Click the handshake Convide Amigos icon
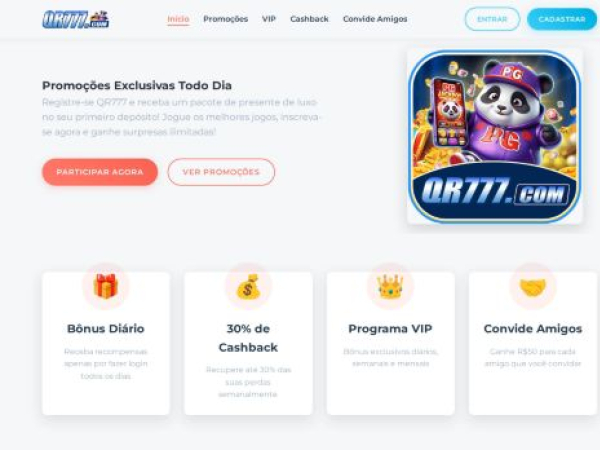The image size is (600, 450). (x=533, y=287)
